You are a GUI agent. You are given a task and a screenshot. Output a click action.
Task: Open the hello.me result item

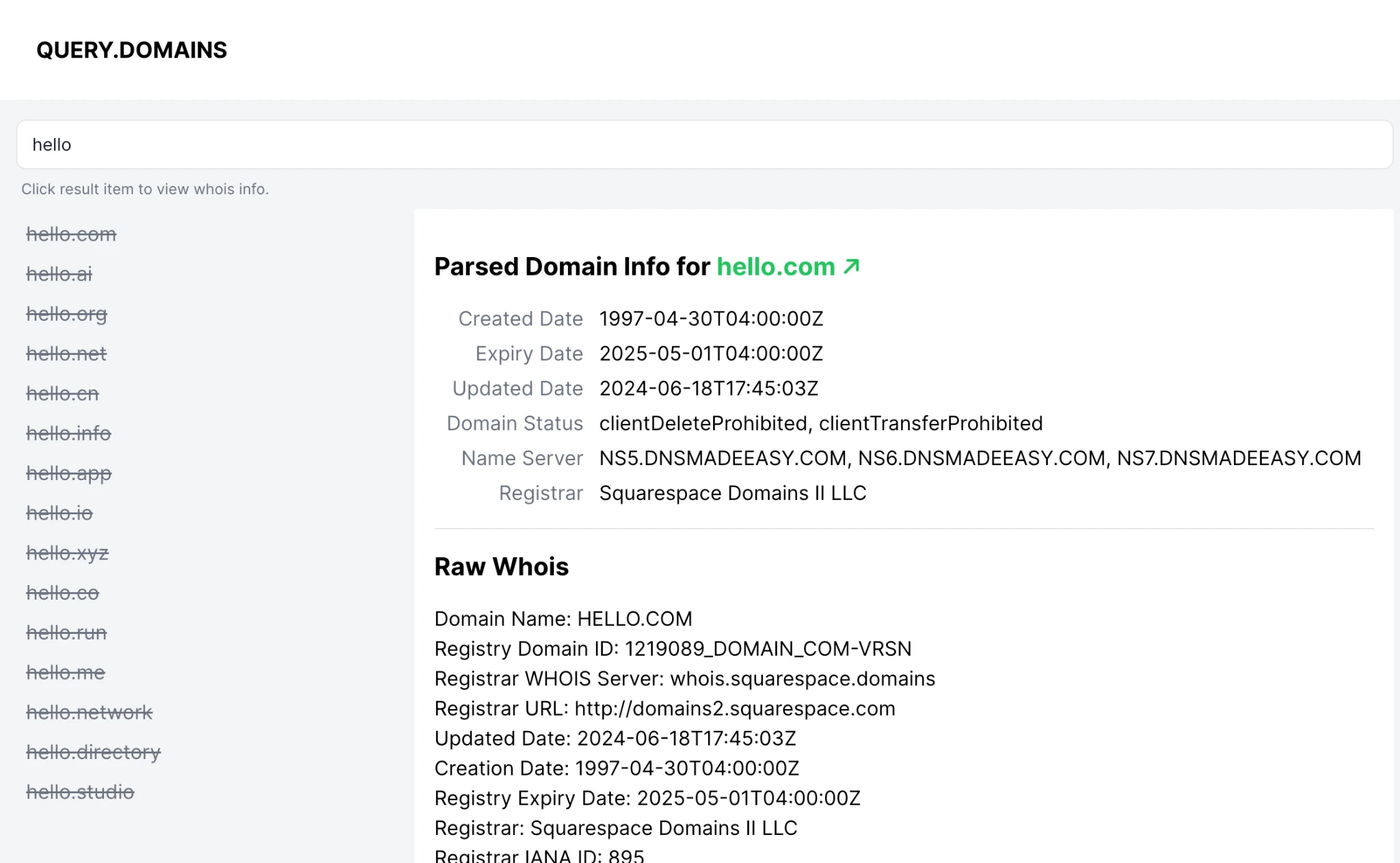pyautogui.click(x=65, y=672)
